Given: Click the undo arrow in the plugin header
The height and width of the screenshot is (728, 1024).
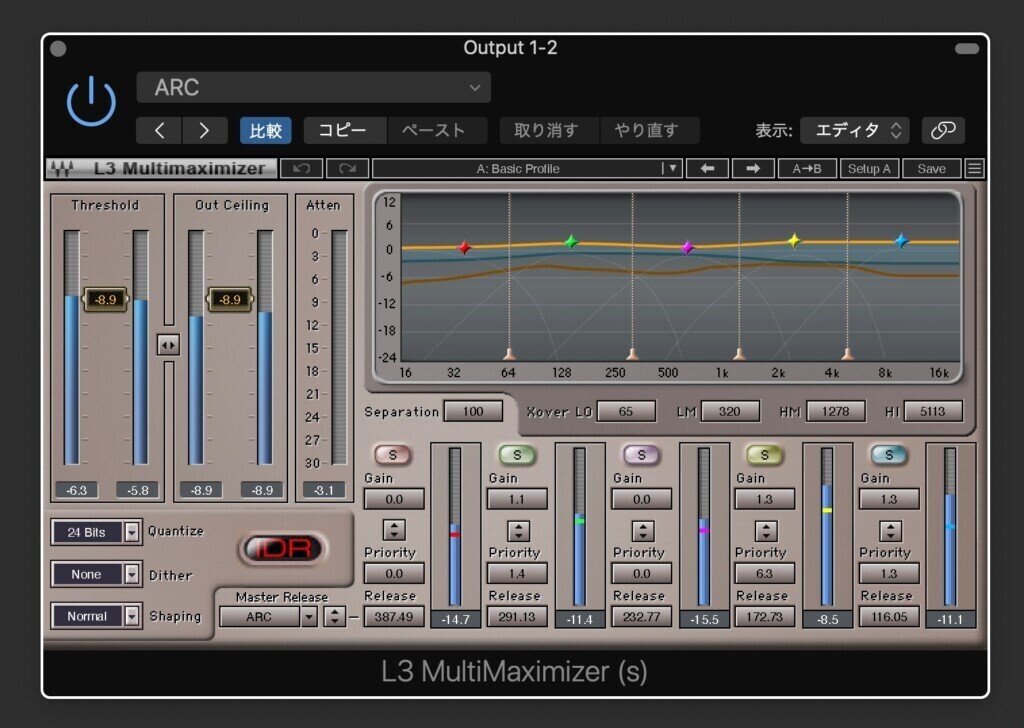Looking at the screenshot, I should tap(304, 168).
